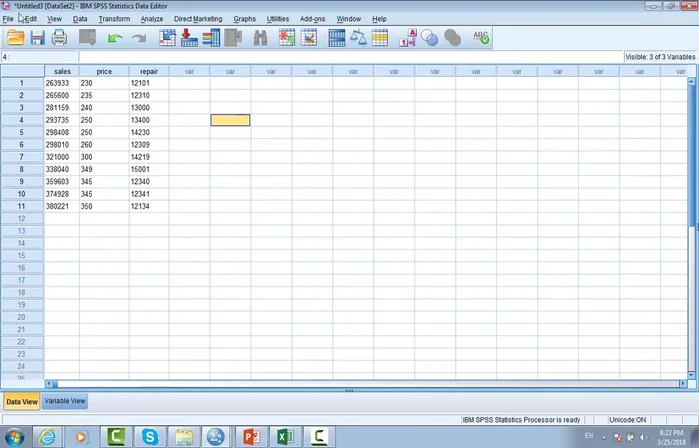Click the Open data document icon
This screenshot has width=699, height=448.
(15, 38)
